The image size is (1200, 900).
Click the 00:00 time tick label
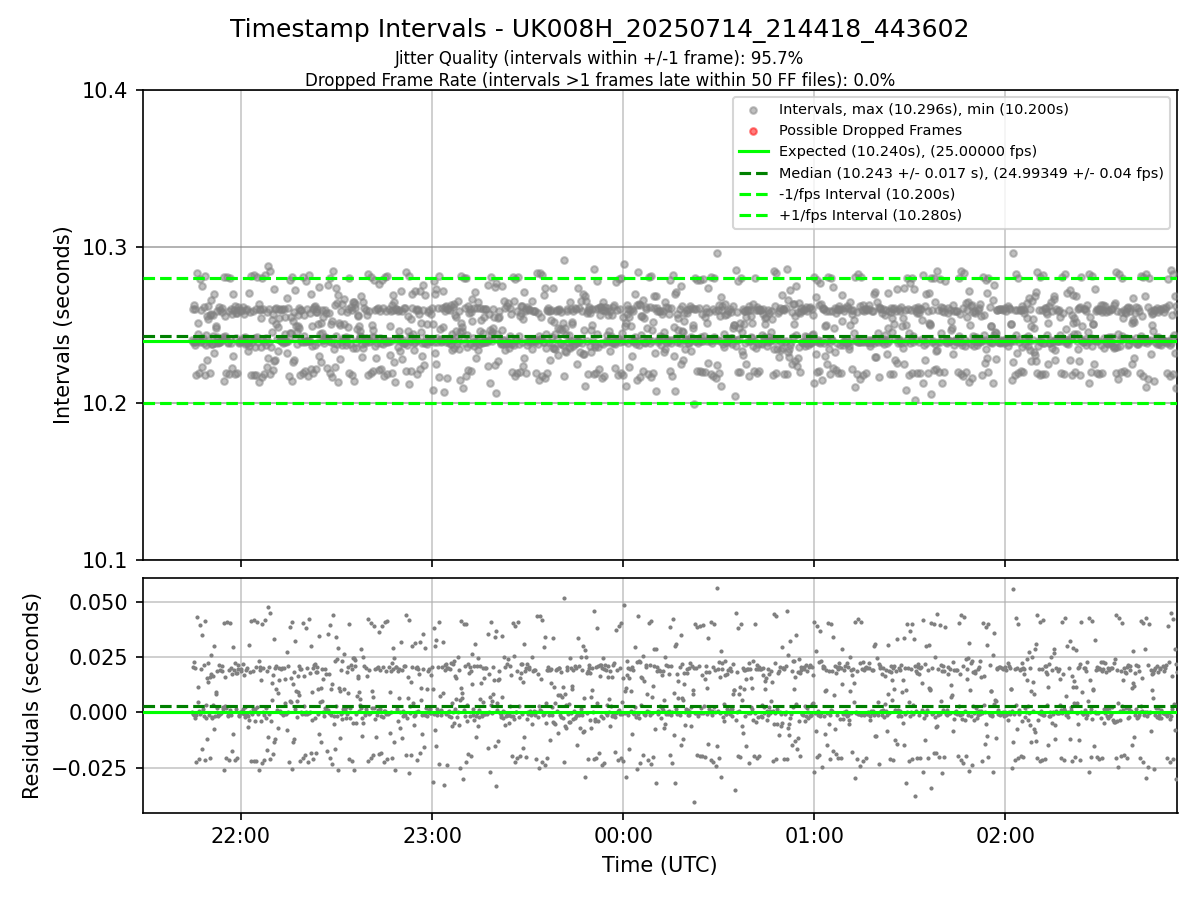623,835
